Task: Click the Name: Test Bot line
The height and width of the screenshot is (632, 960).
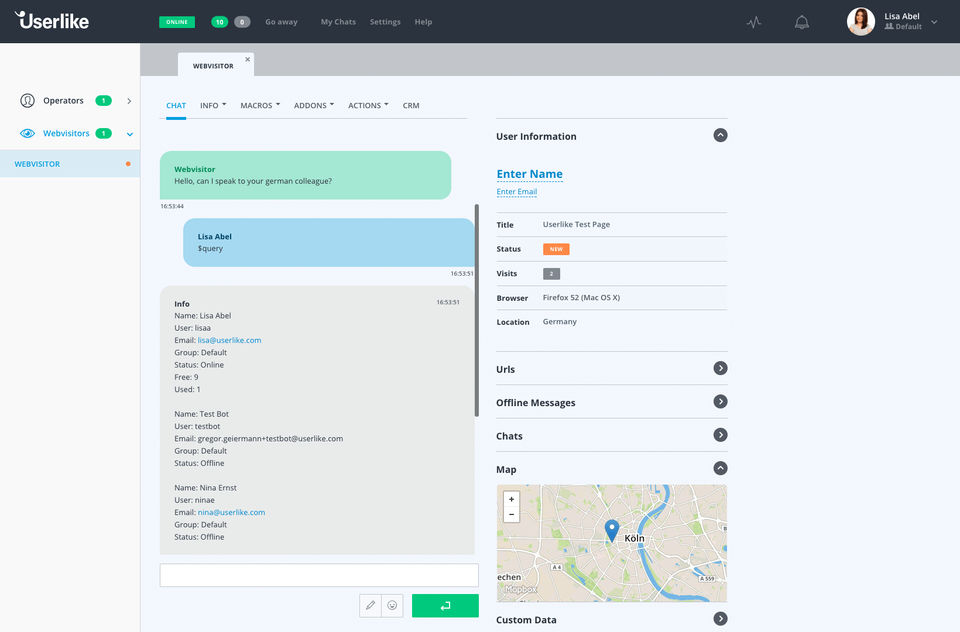Action: [x=201, y=414]
